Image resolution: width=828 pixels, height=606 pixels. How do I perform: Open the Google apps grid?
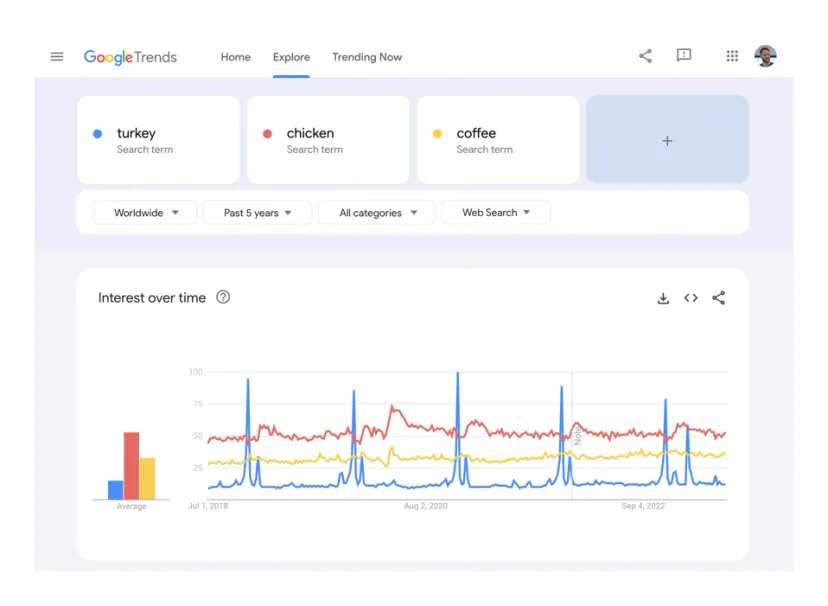coord(732,56)
